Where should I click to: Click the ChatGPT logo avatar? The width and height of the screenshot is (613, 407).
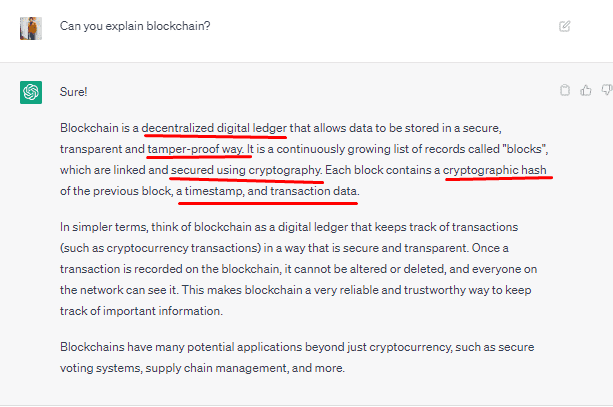[x=31, y=92]
